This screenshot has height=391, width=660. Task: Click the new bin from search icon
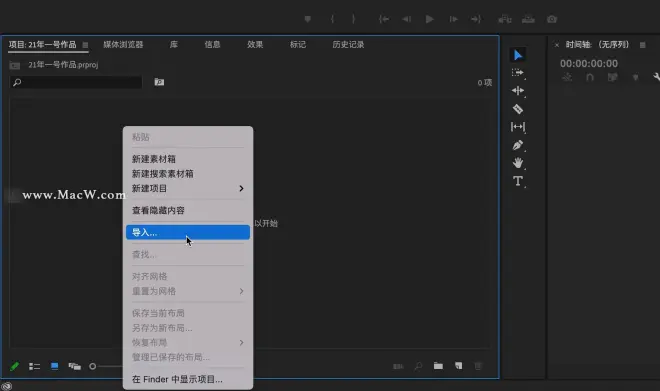pos(159,82)
